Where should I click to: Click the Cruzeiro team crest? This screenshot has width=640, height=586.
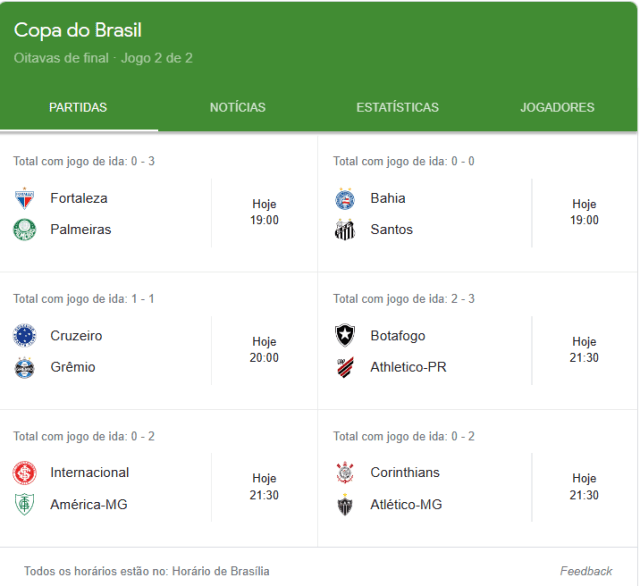coord(24,336)
